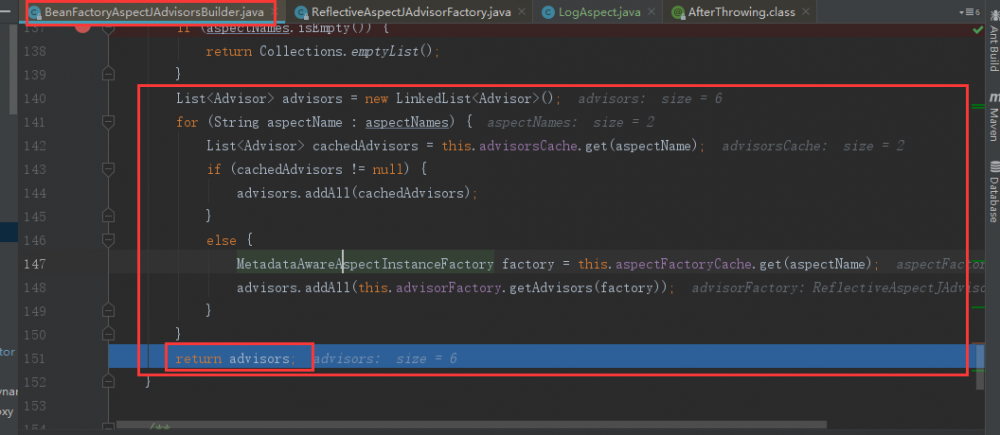The height and width of the screenshot is (435, 1000).
Task: Show the hidden tabs dropdown list
Action: [969, 12]
